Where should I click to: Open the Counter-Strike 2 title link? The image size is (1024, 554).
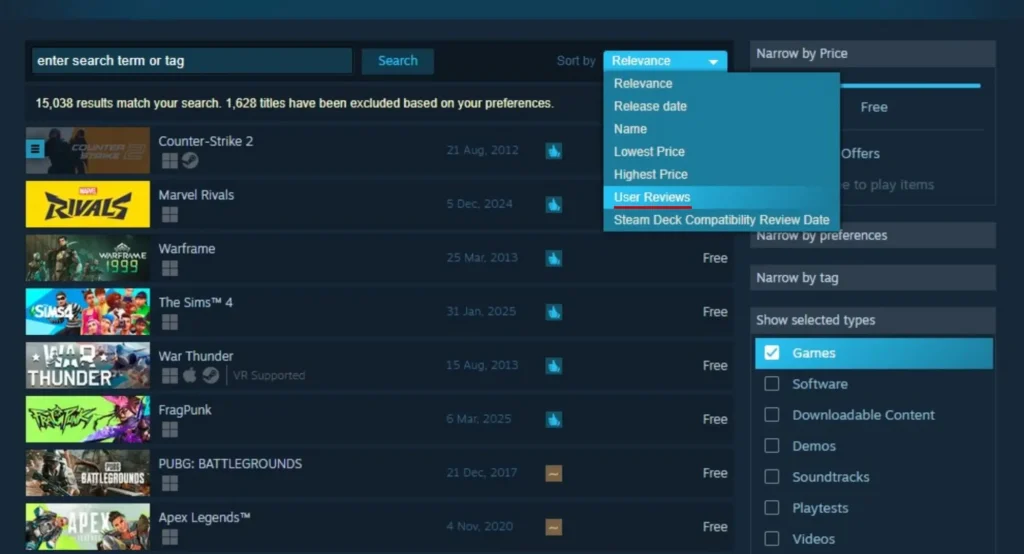tap(206, 141)
